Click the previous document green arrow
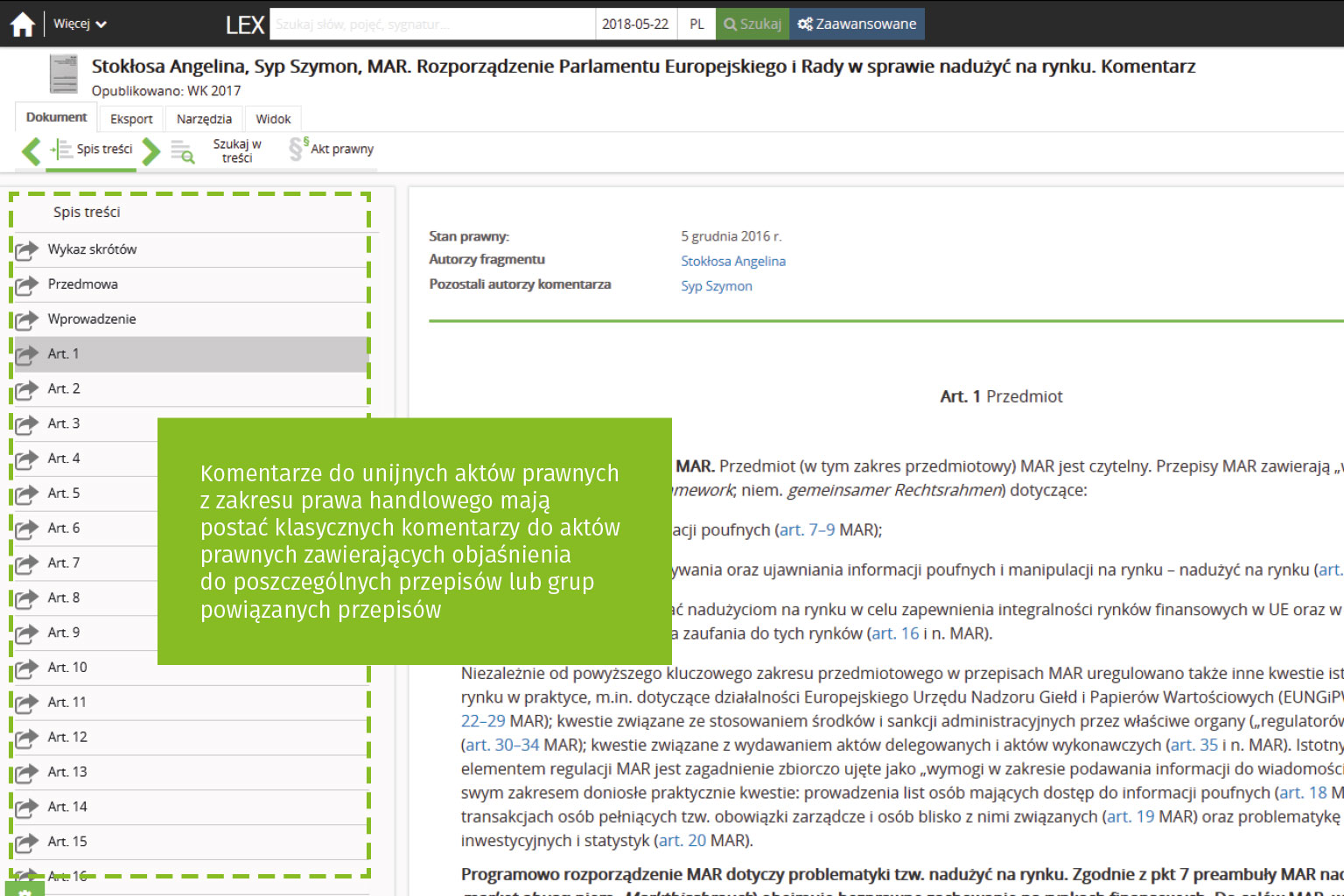The width and height of the screenshot is (1344, 896). point(31,151)
